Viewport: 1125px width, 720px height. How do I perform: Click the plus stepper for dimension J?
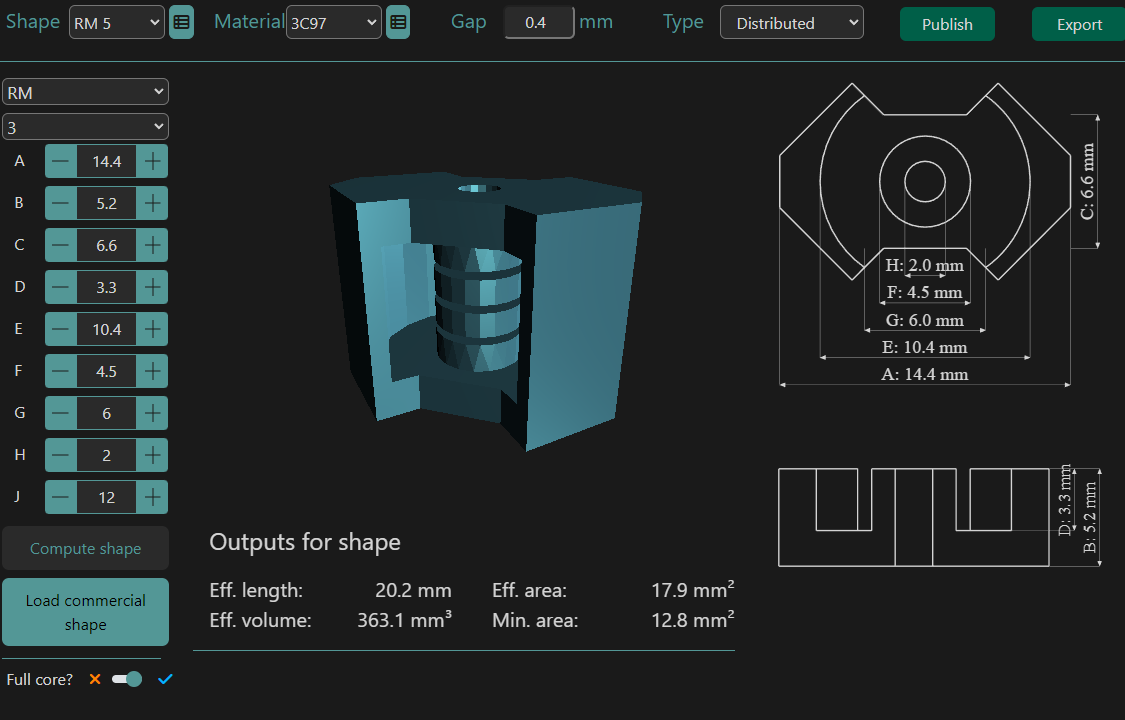click(152, 497)
